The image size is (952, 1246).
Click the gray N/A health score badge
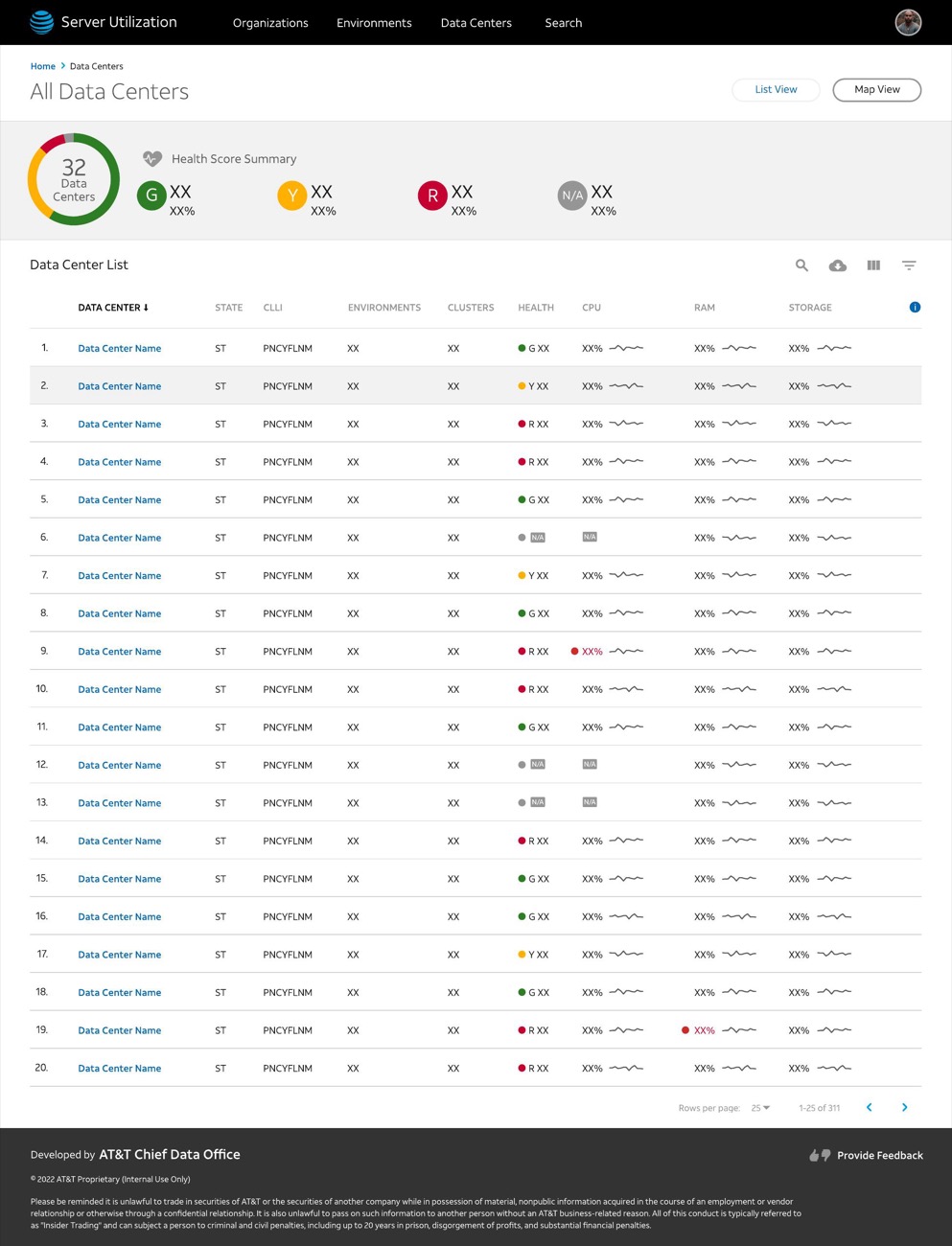click(572, 196)
